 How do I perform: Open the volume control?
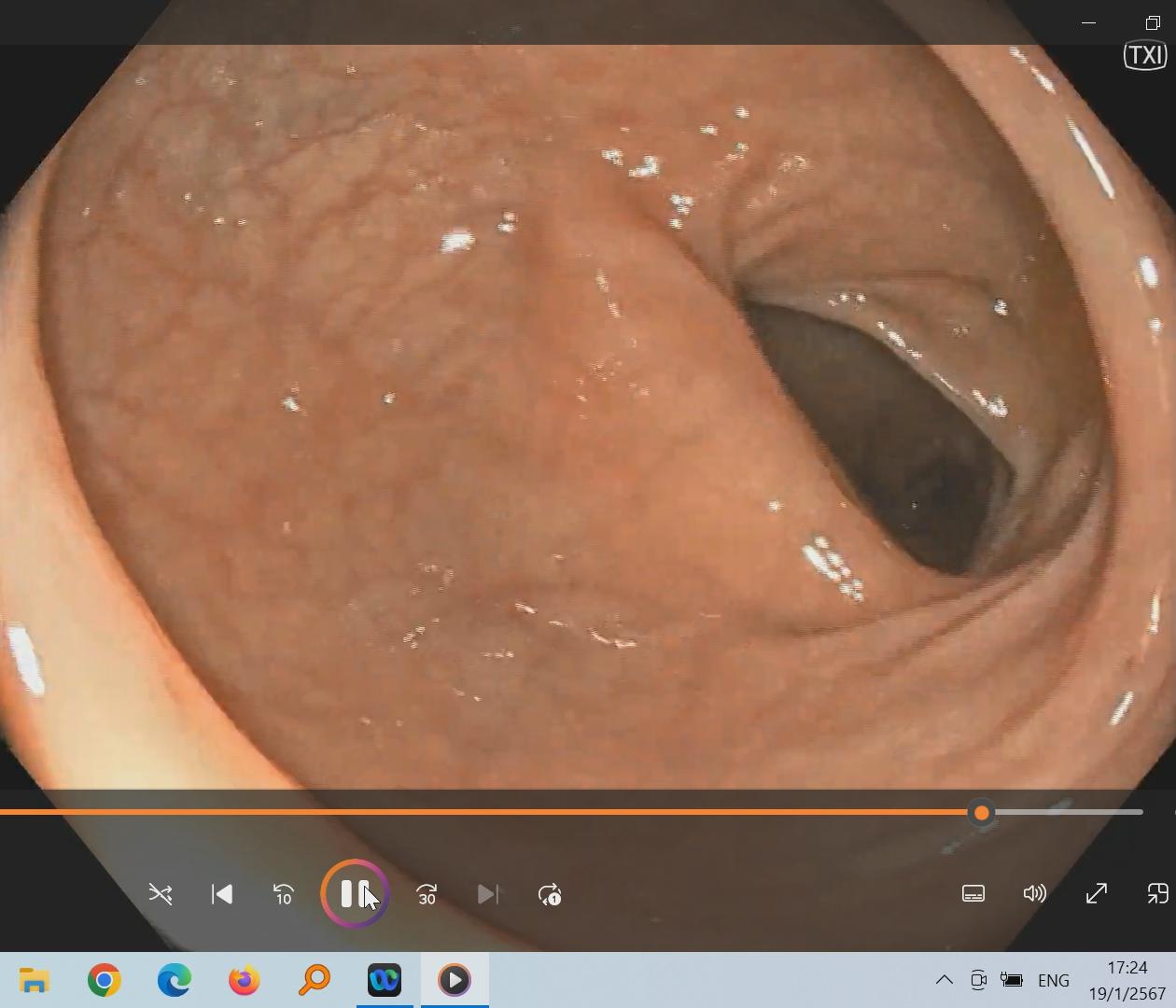(1034, 893)
